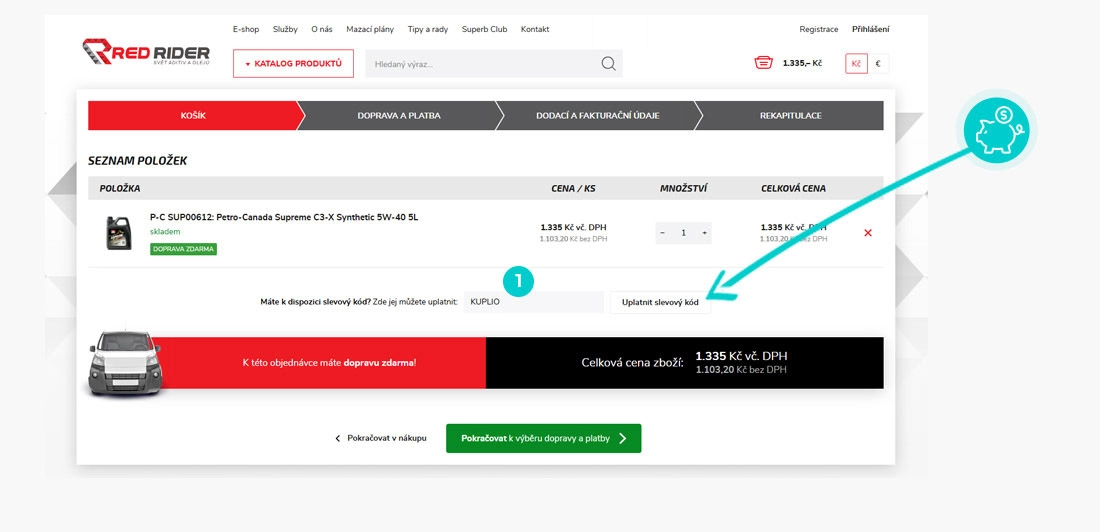Click Pokračovat k výběru dopravy a platby
The height and width of the screenshot is (532, 1100).
pyautogui.click(x=544, y=439)
